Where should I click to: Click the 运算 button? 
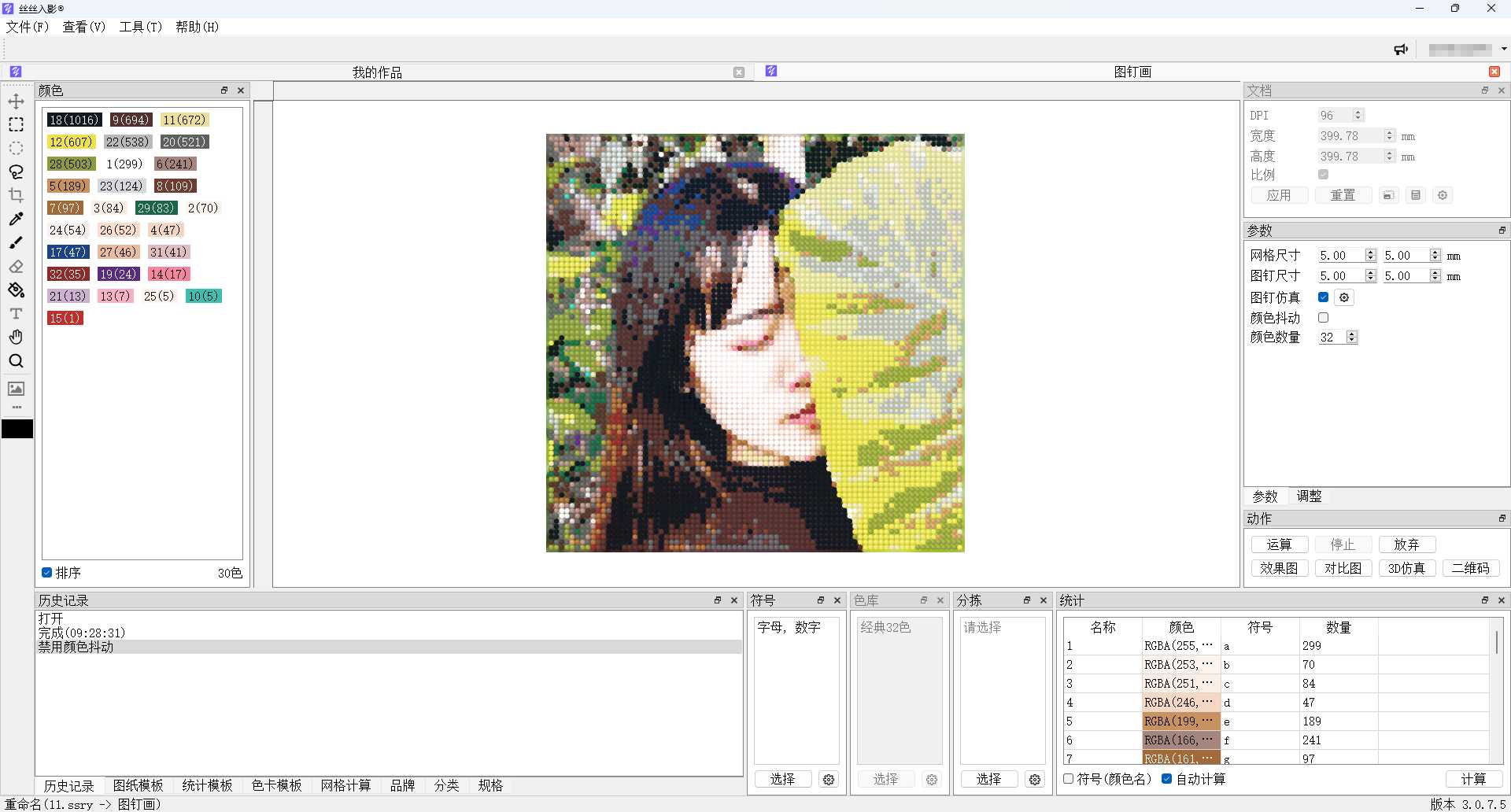tap(1279, 544)
